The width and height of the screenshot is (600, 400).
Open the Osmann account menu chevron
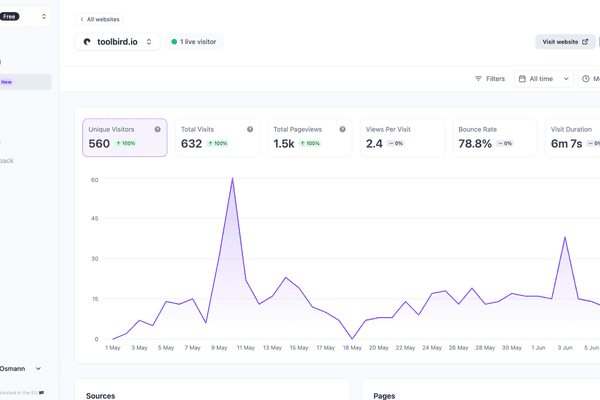[38, 369]
